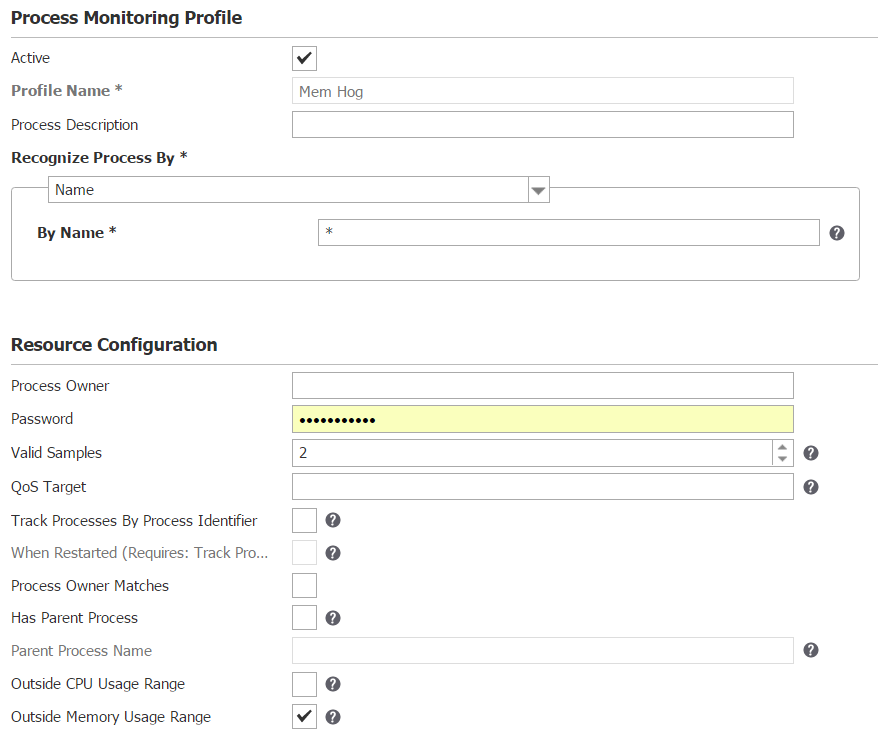Open help for Valid Samples
This screenshot has height=732, width=878.
pos(810,452)
